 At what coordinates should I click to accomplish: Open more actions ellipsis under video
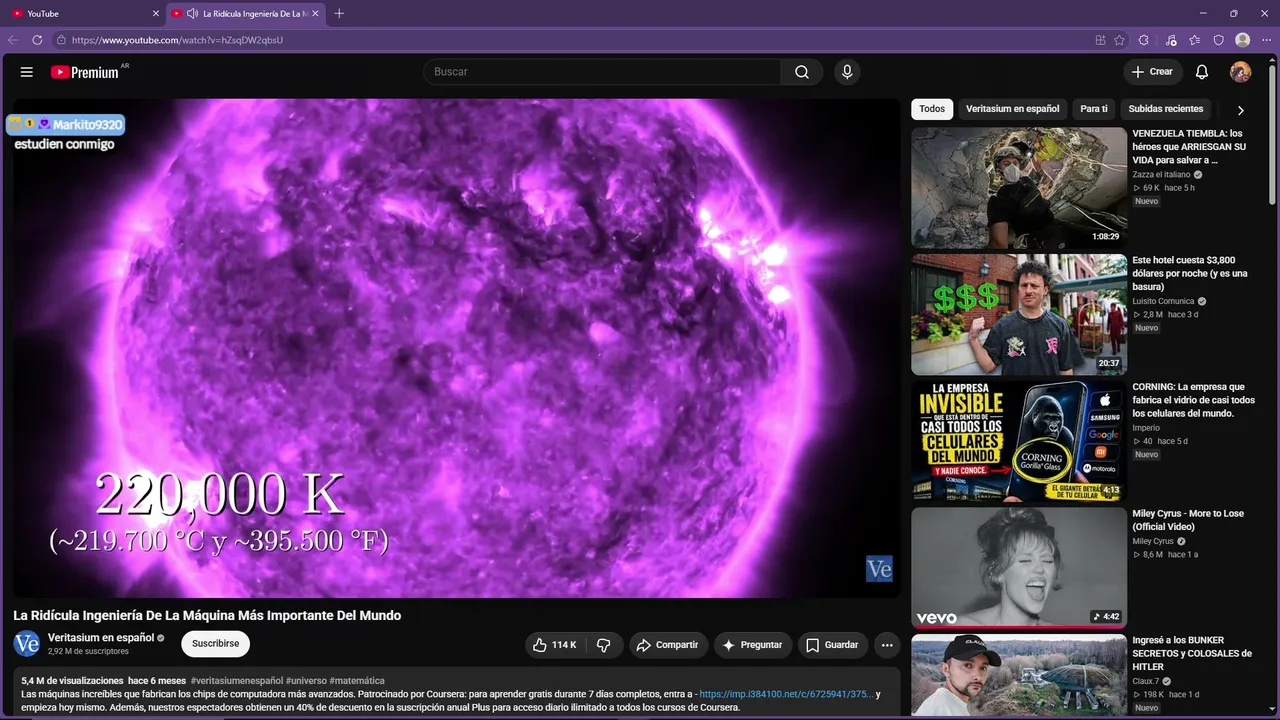point(887,645)
